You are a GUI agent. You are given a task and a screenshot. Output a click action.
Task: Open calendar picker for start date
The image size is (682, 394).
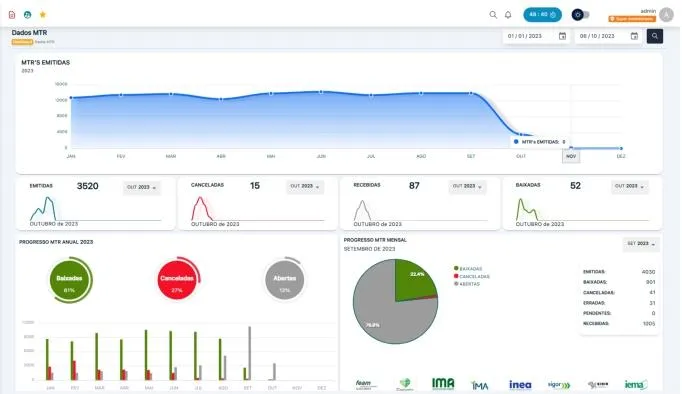pos(562,36)
